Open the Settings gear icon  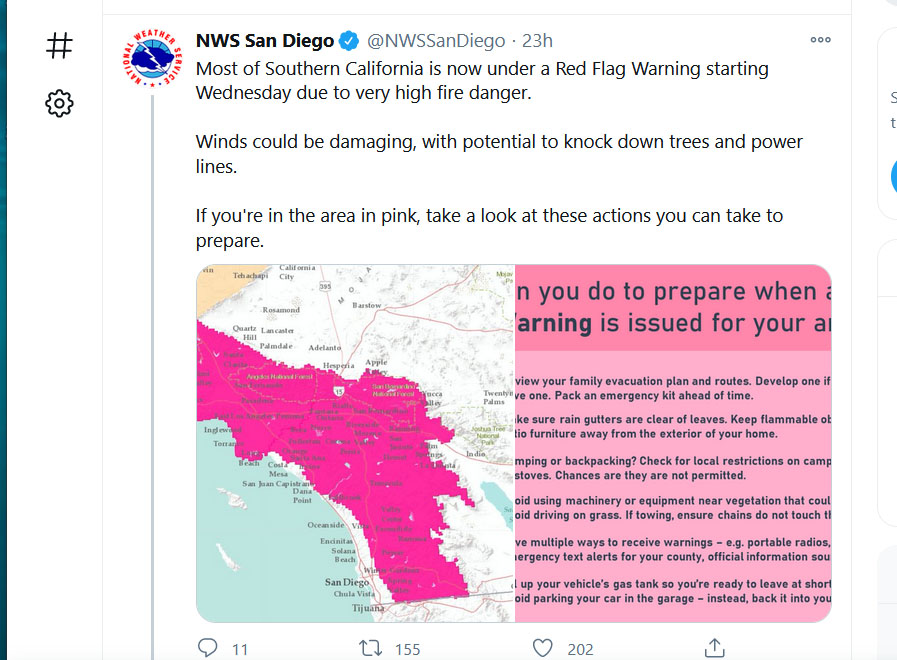[59, 104]
